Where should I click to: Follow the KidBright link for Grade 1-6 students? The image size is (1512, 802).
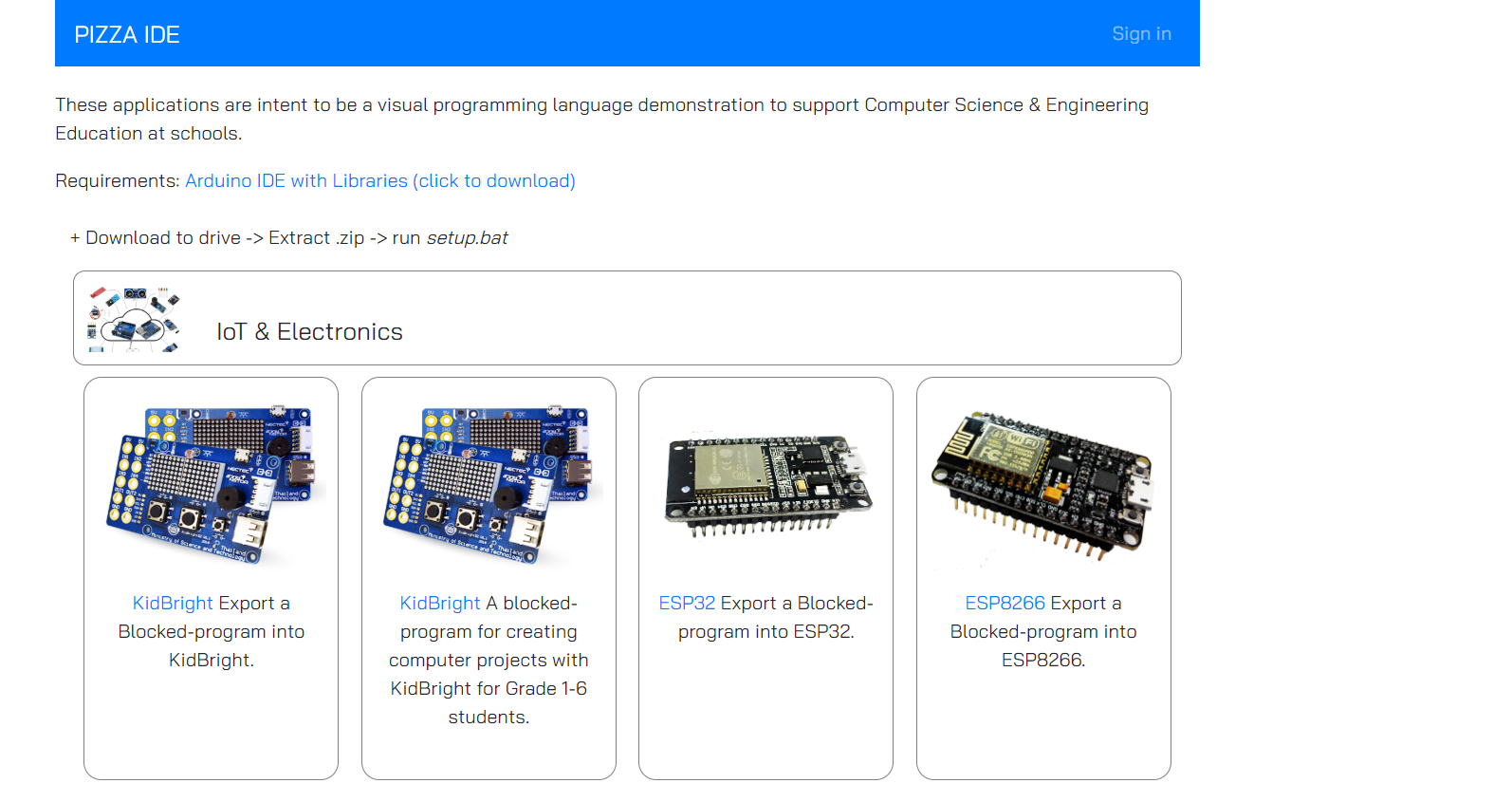(x=440, y=603)
